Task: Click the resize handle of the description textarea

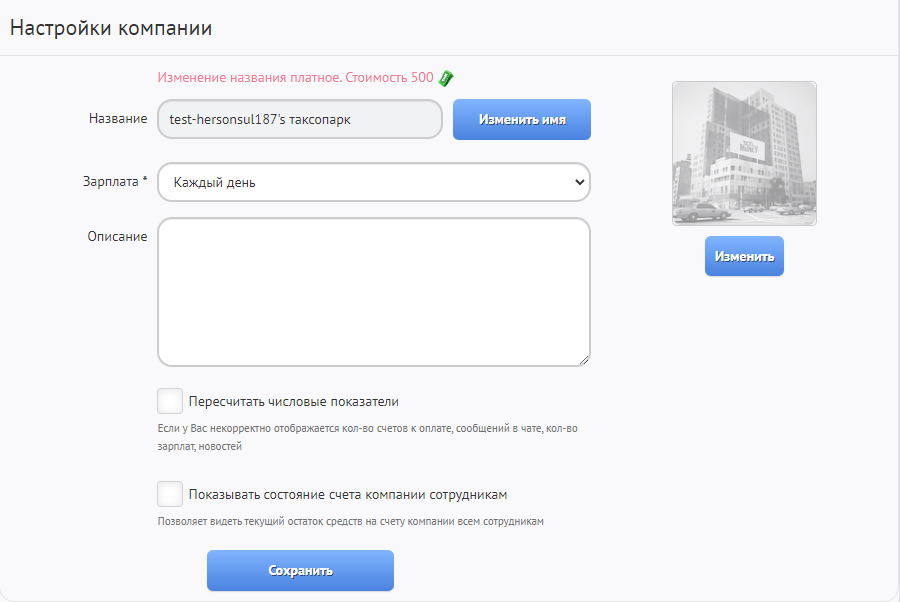Action: [583, 359]
